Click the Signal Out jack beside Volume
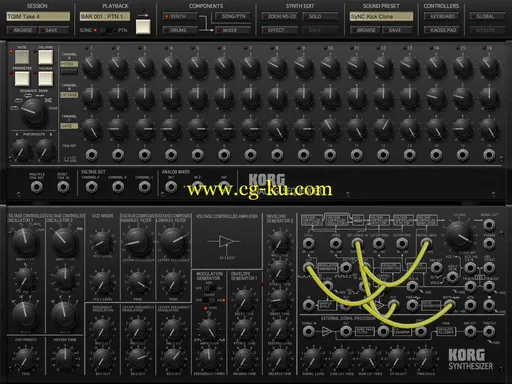The width and height of the screenshot is (512, 384). (x=489, y=225)
